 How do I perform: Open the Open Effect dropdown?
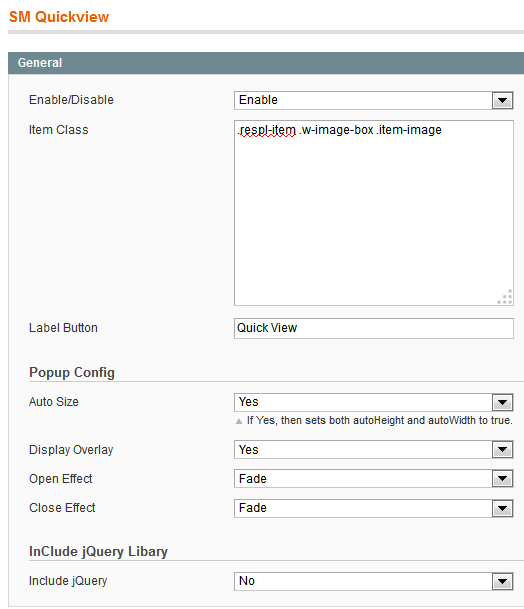[374, 478]
